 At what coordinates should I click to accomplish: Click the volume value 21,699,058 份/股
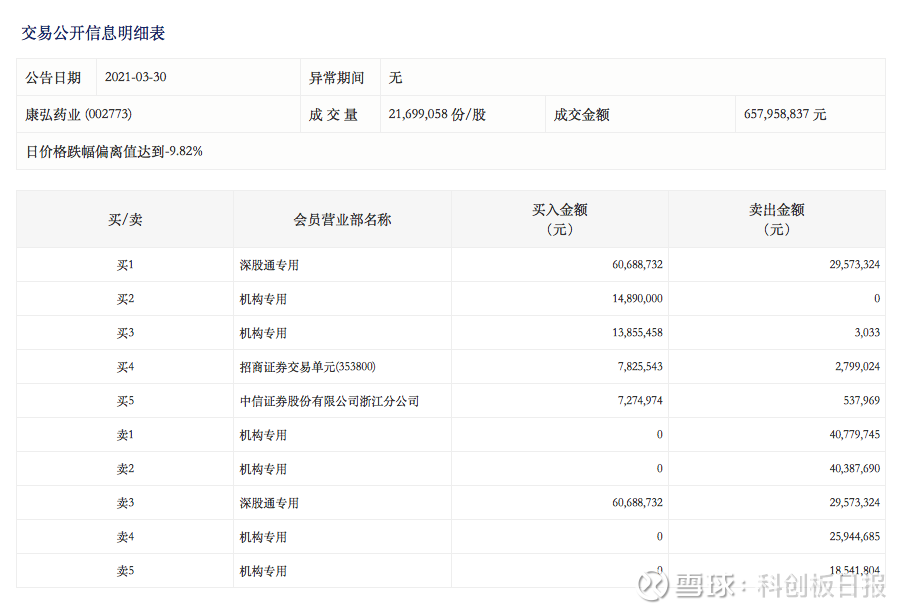pos(437,115)
